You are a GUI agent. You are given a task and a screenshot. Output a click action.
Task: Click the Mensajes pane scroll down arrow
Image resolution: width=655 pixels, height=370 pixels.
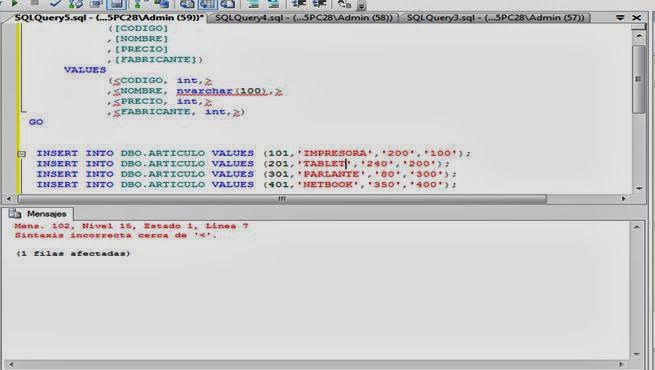(636, 354)
